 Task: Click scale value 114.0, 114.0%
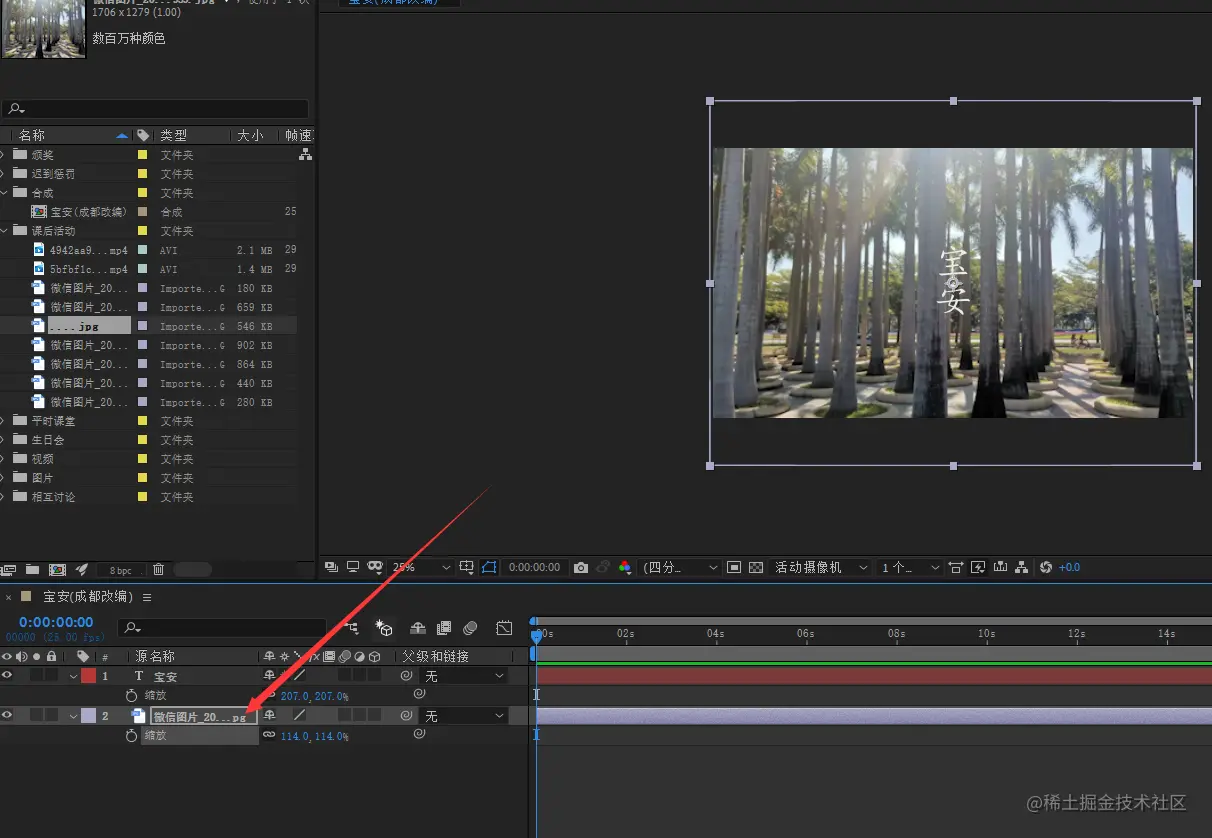315,736
